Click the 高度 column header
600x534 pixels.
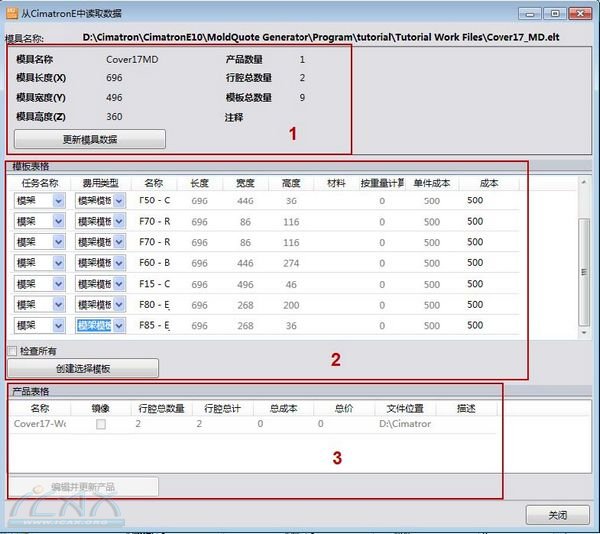[x=291, y=183]
